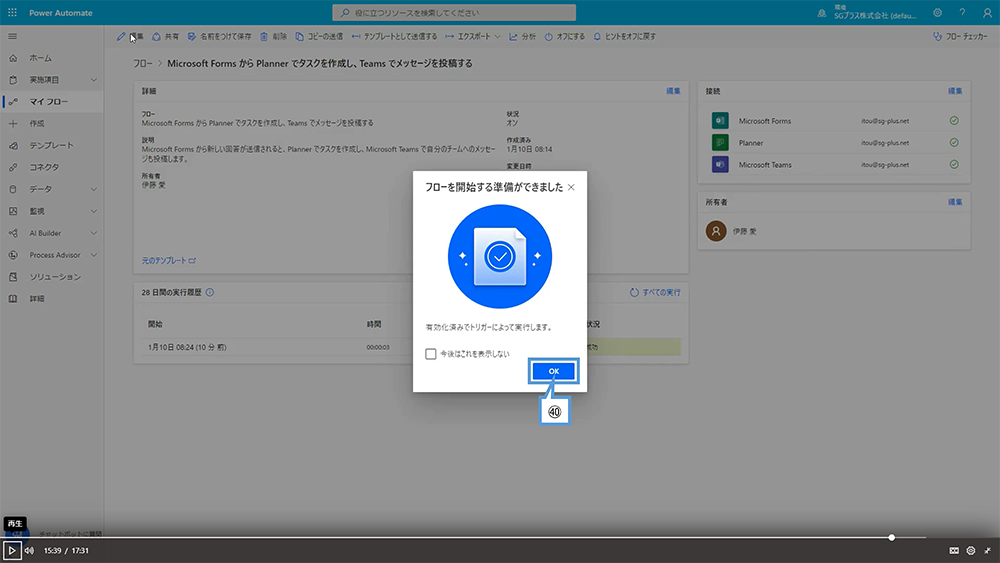Click オフにする power toolbar item

click(x=564, y=37)
